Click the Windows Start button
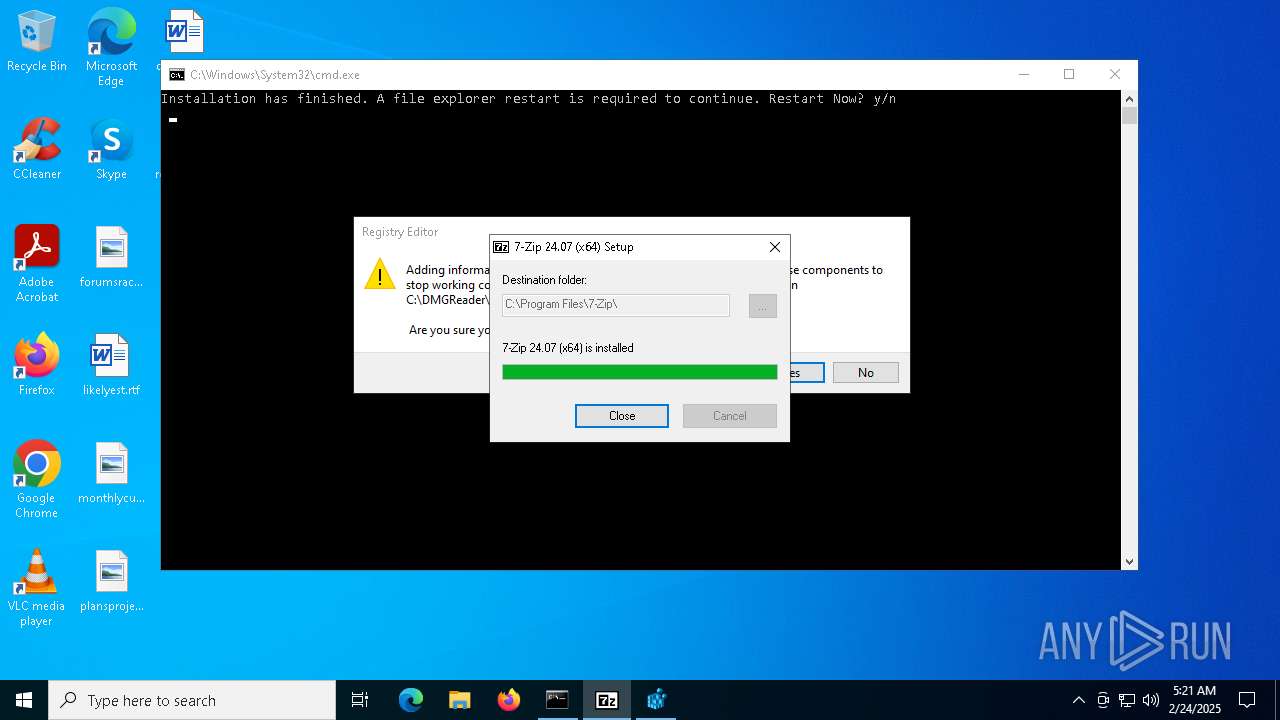 coord(24,700)
